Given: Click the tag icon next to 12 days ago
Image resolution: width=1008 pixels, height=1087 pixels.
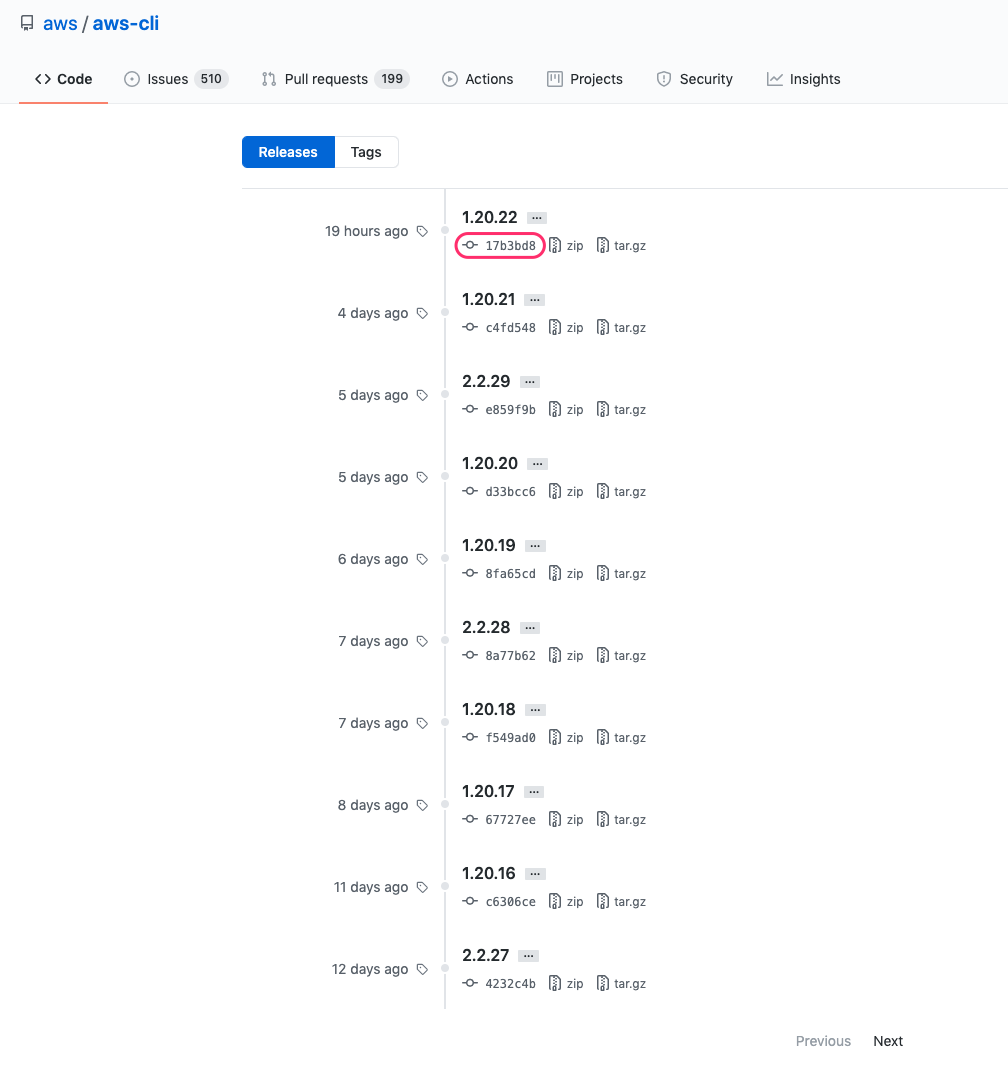Looking at the screenshot, I should [421, 968].
